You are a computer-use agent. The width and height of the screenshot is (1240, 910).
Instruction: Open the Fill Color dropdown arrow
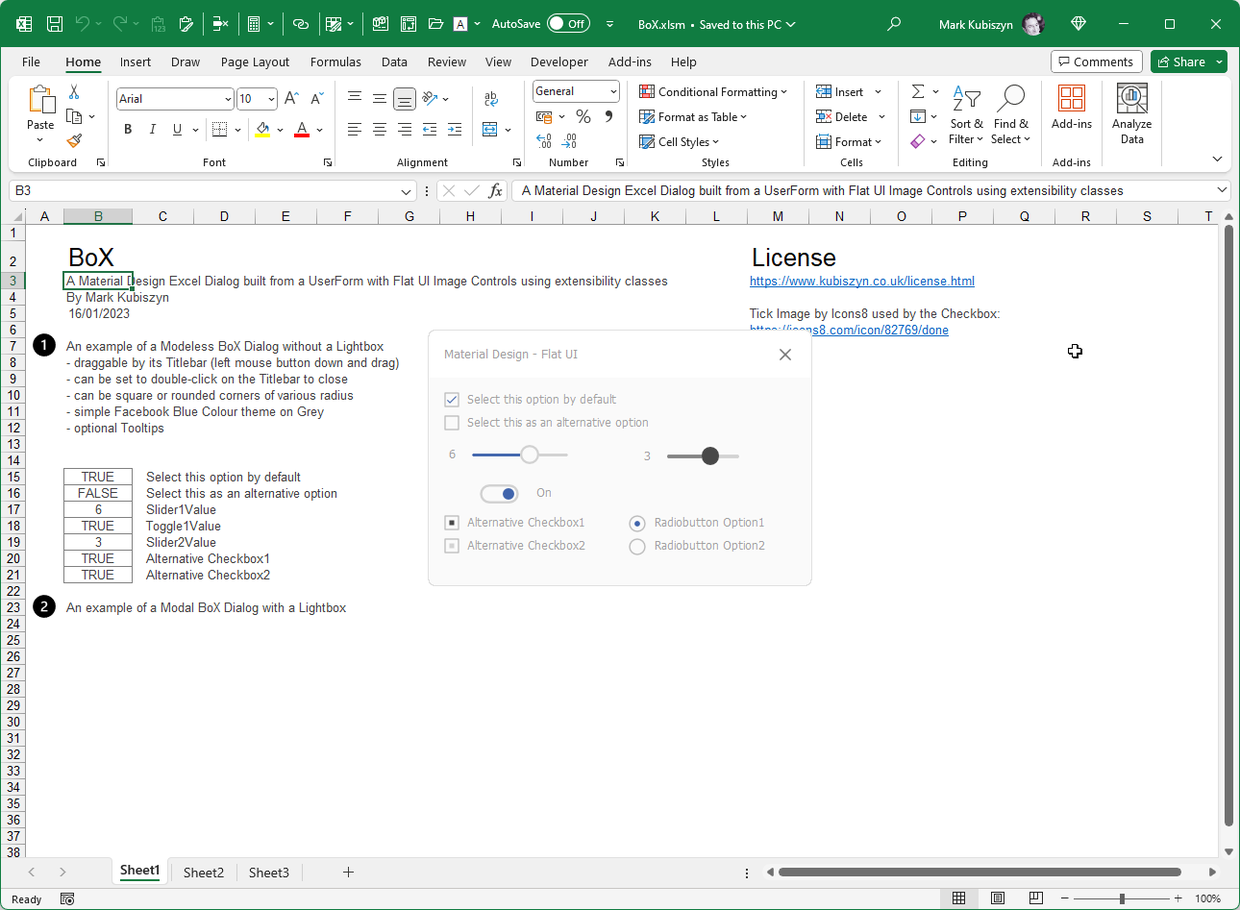(278, 129)
